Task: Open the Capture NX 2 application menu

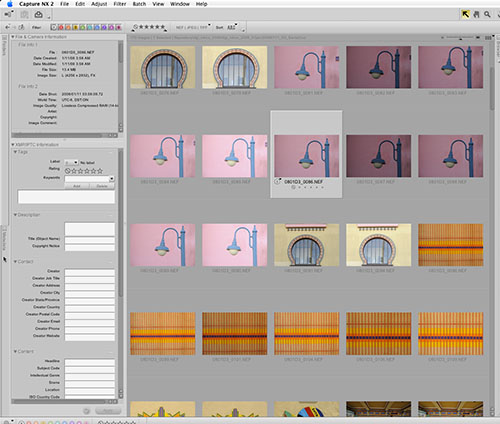Action: [36, 4]
